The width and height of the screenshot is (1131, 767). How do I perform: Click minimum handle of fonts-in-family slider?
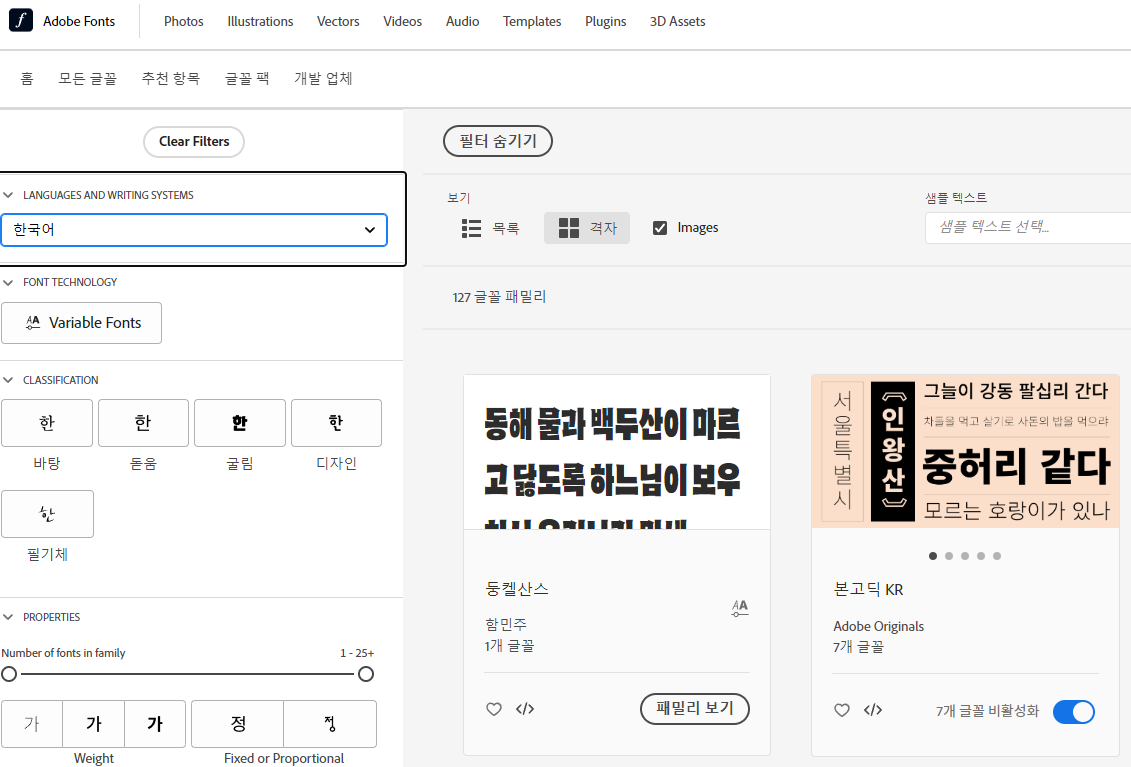tap(9, 674)
